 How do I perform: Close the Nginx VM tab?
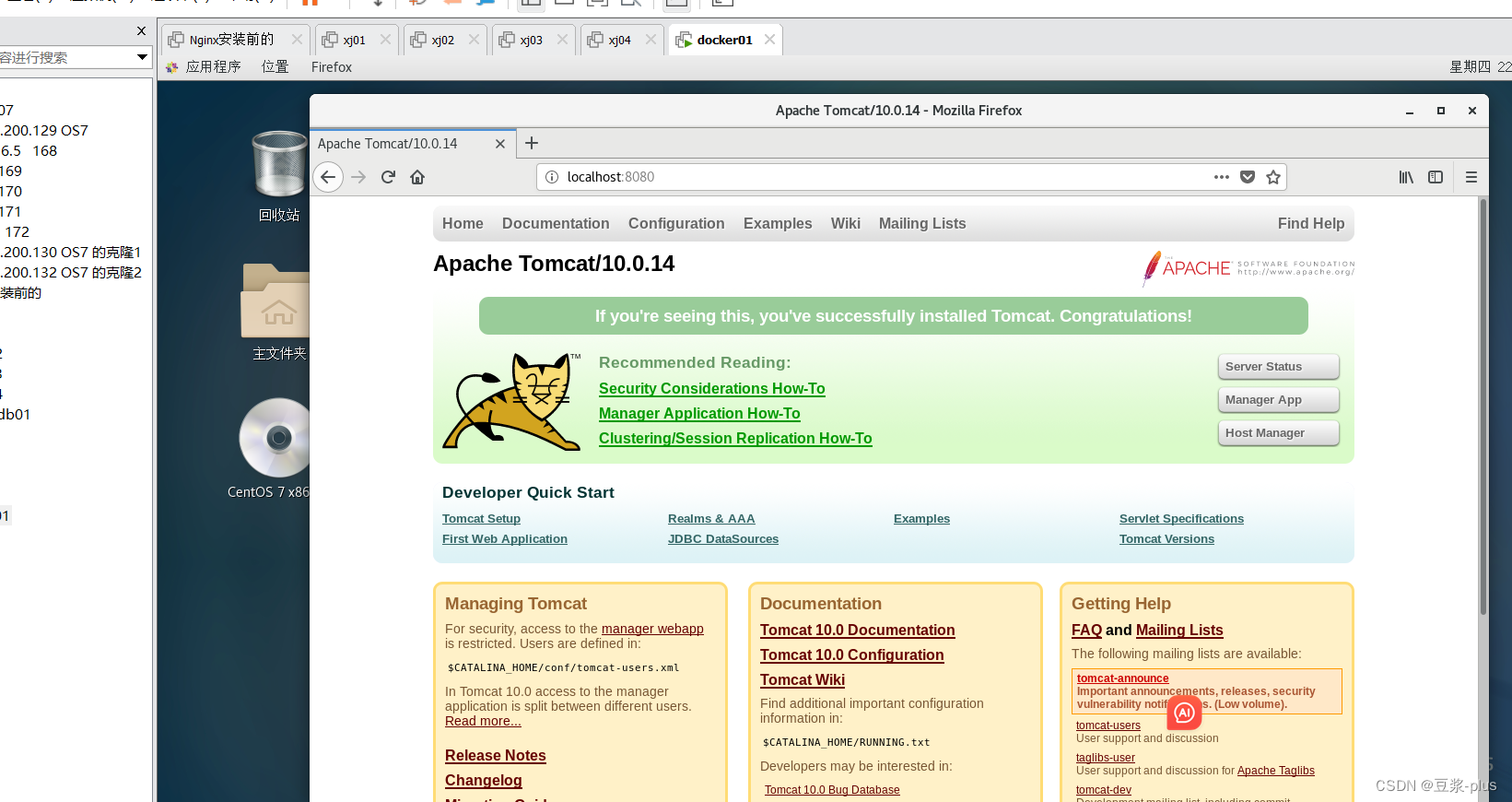297,39
